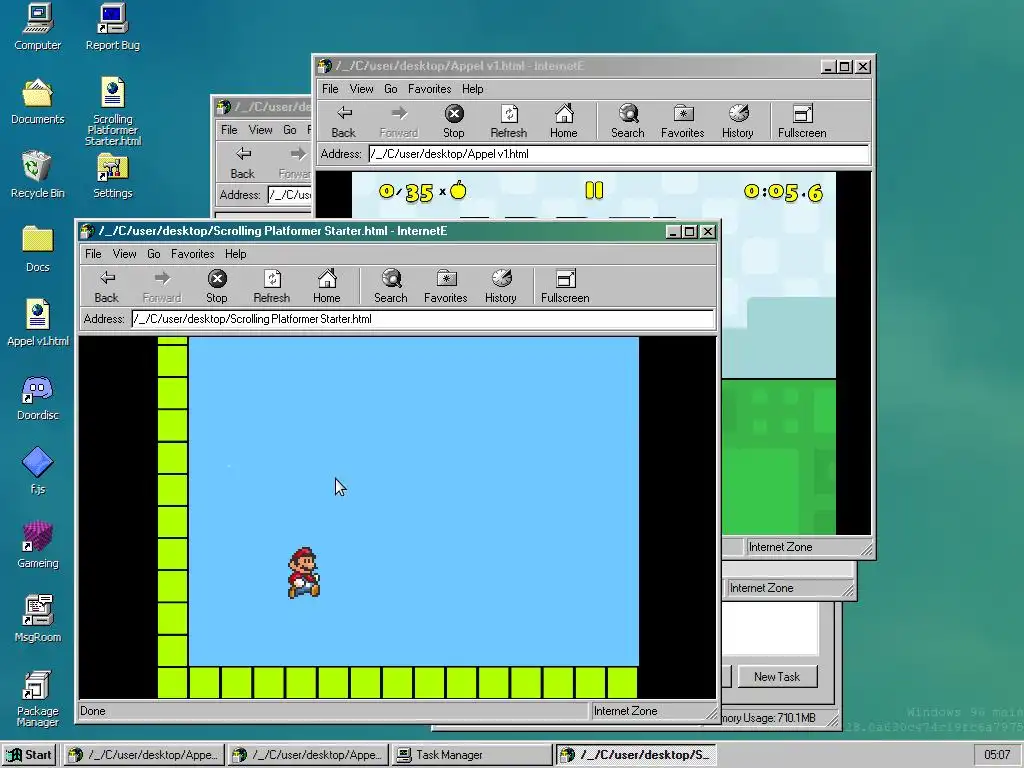Open Help menu in Scrolling Platformer window

click(x=236, y=253)
